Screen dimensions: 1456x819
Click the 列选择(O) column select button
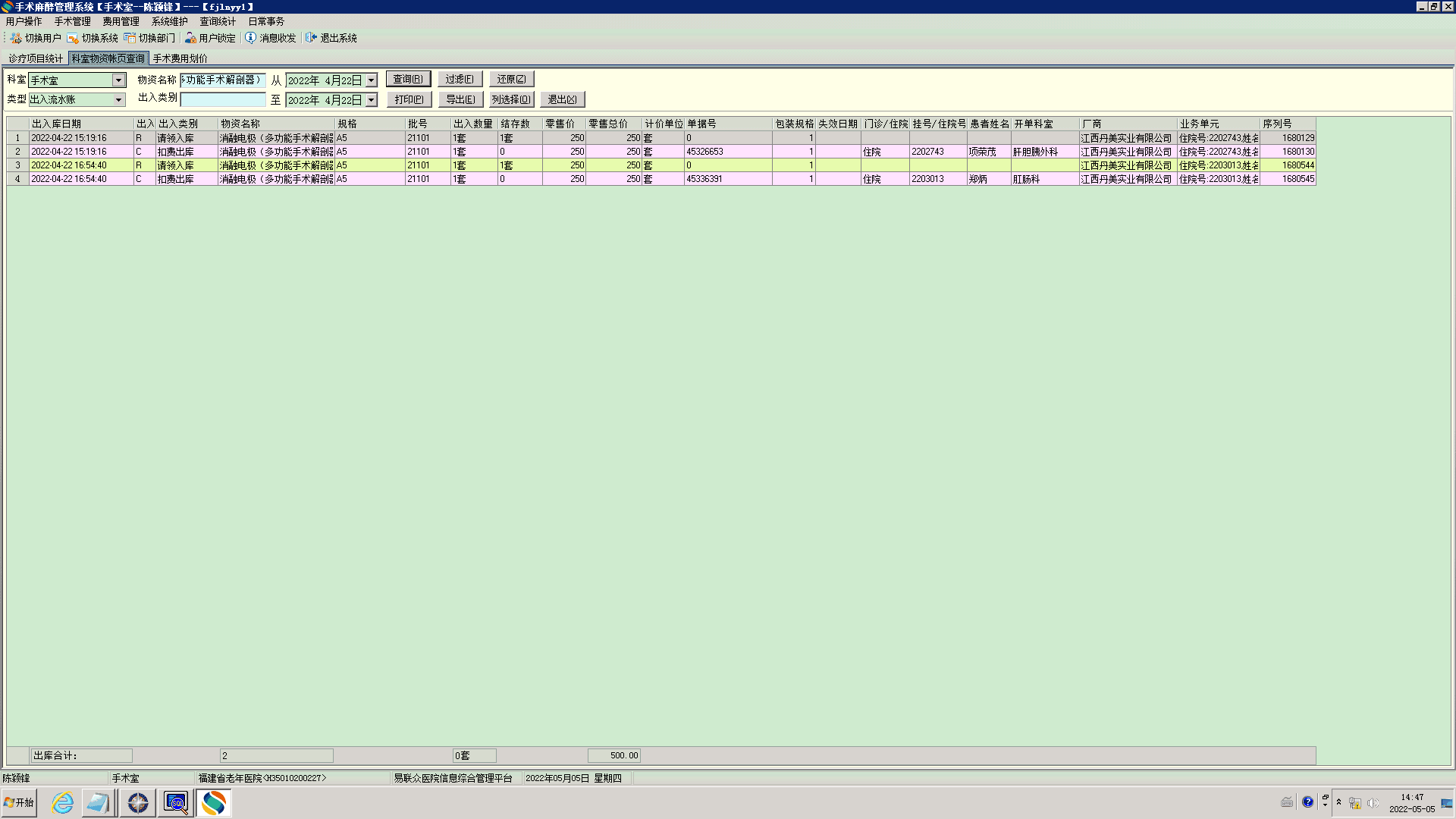(511, 99)
